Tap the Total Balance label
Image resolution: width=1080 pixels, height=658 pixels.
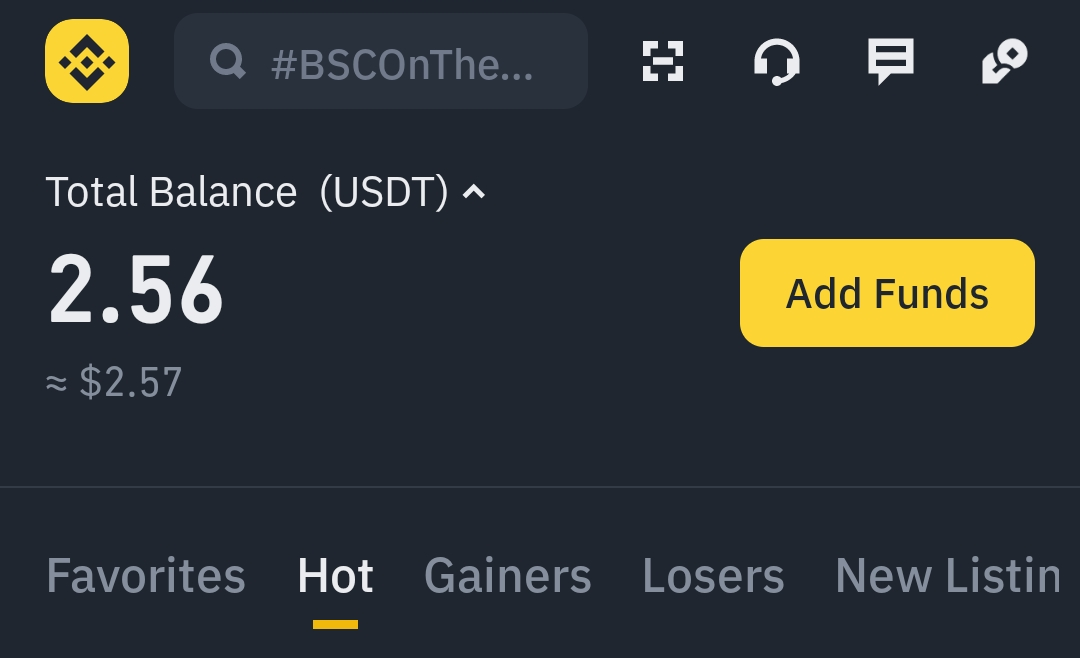(171, 192)
